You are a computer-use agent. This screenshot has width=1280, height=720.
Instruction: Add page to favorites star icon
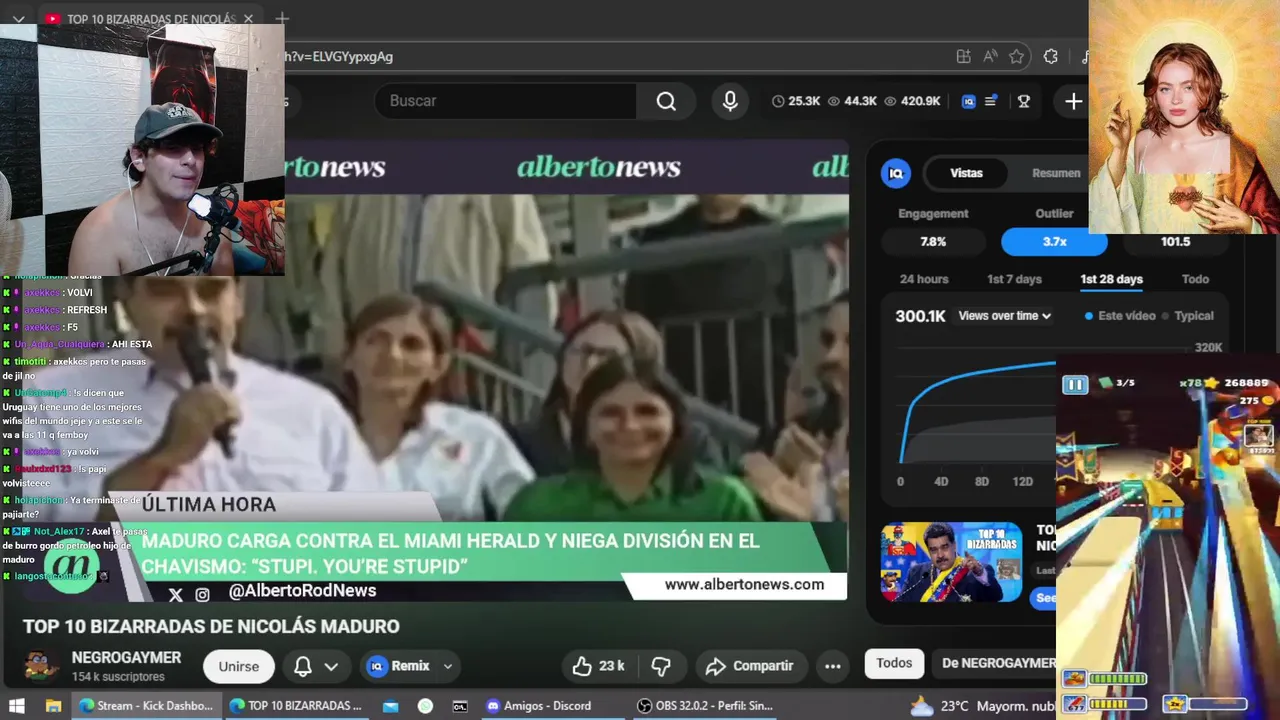(x=1017, y=57)
